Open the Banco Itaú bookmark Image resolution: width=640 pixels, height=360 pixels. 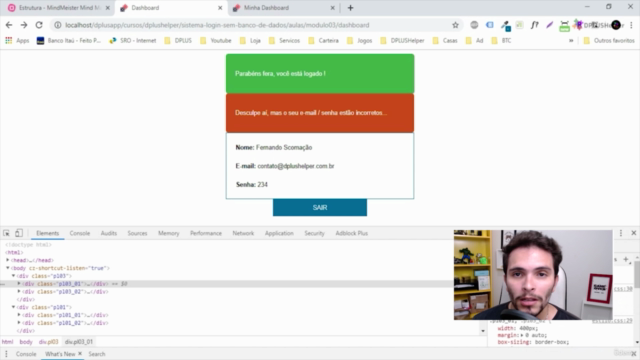[x=69, y=40]
